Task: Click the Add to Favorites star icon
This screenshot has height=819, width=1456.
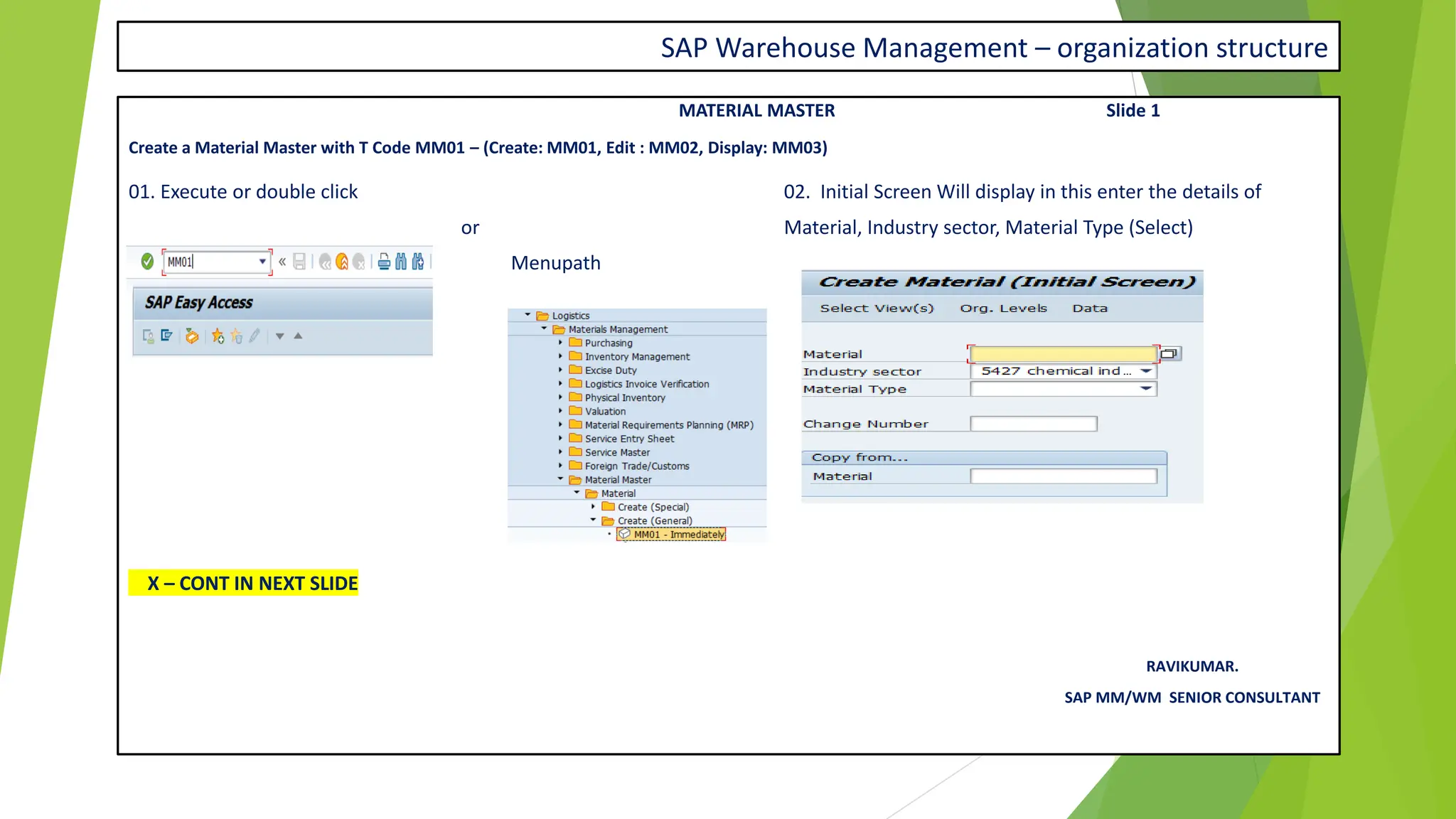Action: click(218, 336)
